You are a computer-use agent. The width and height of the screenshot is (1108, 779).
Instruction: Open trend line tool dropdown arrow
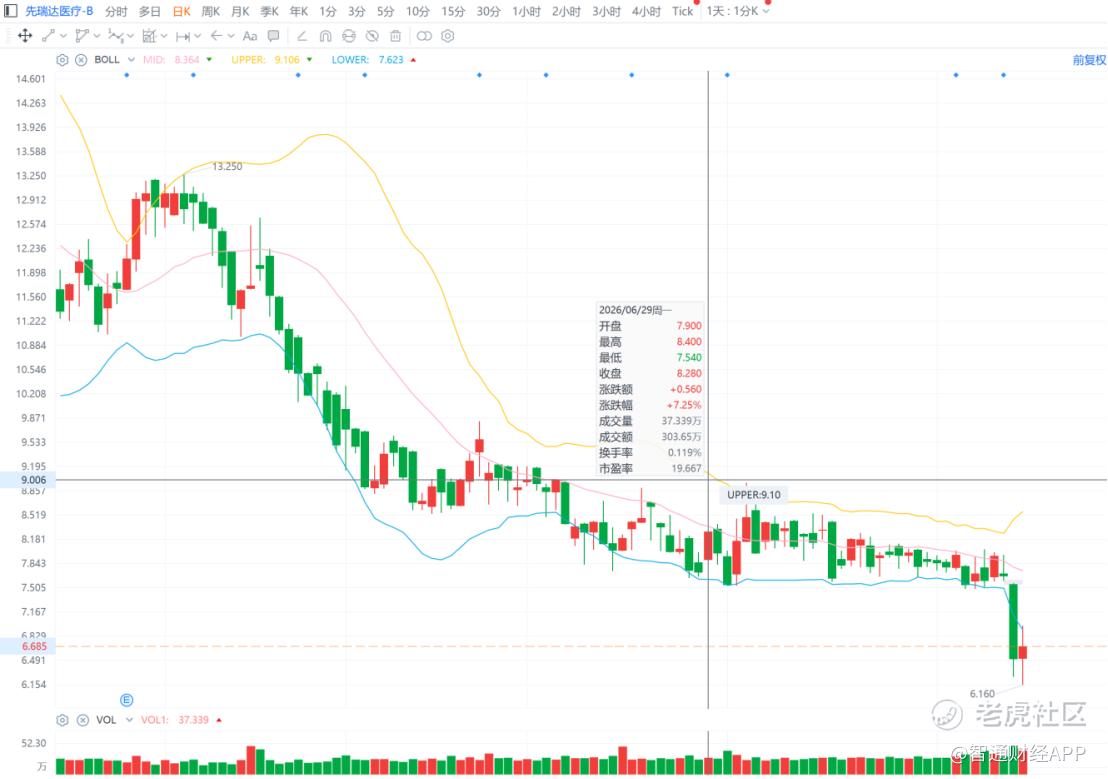click(x=64, y=36)
